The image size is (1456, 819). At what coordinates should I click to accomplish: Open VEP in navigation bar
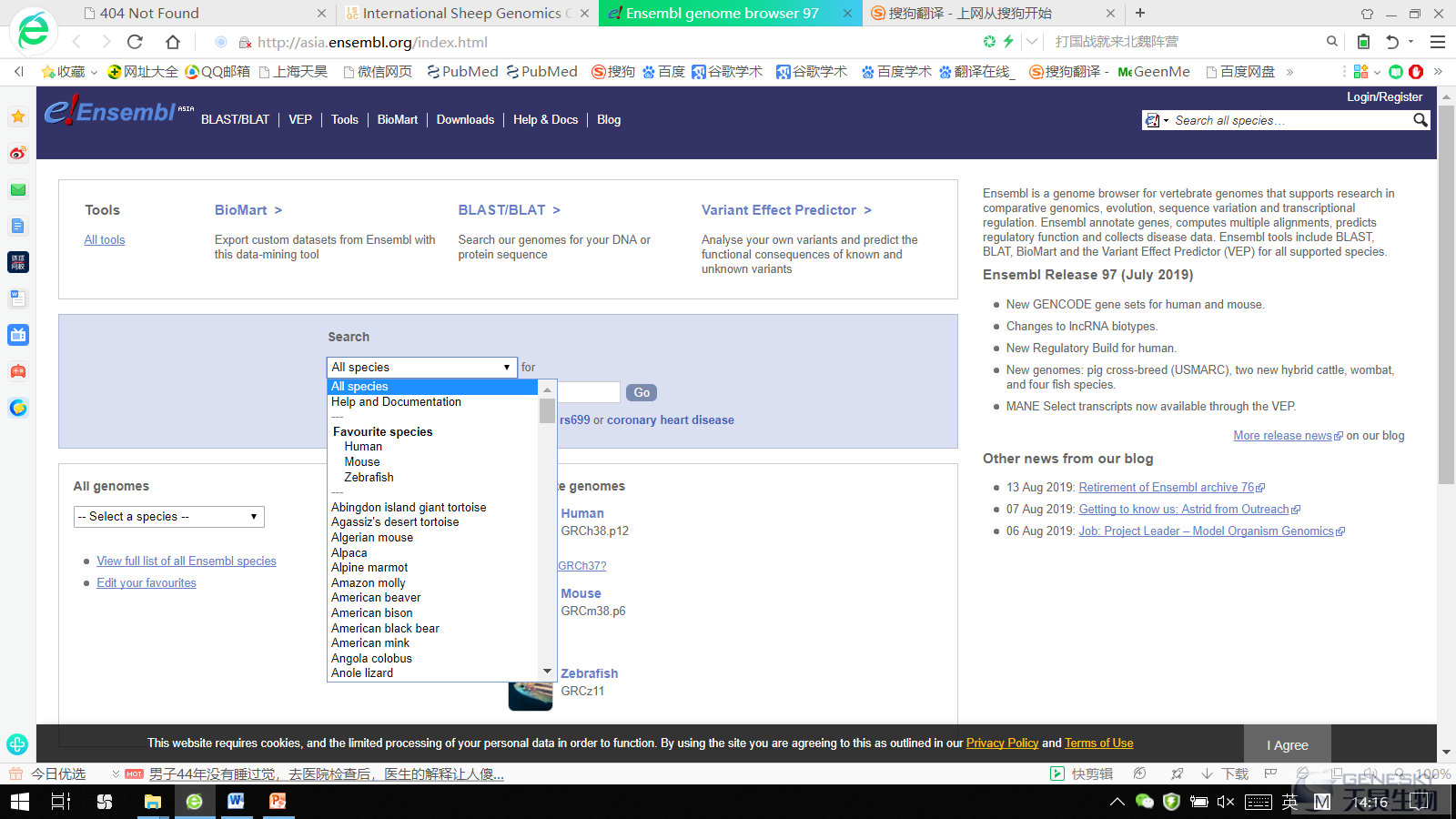(x=300, y=119)
